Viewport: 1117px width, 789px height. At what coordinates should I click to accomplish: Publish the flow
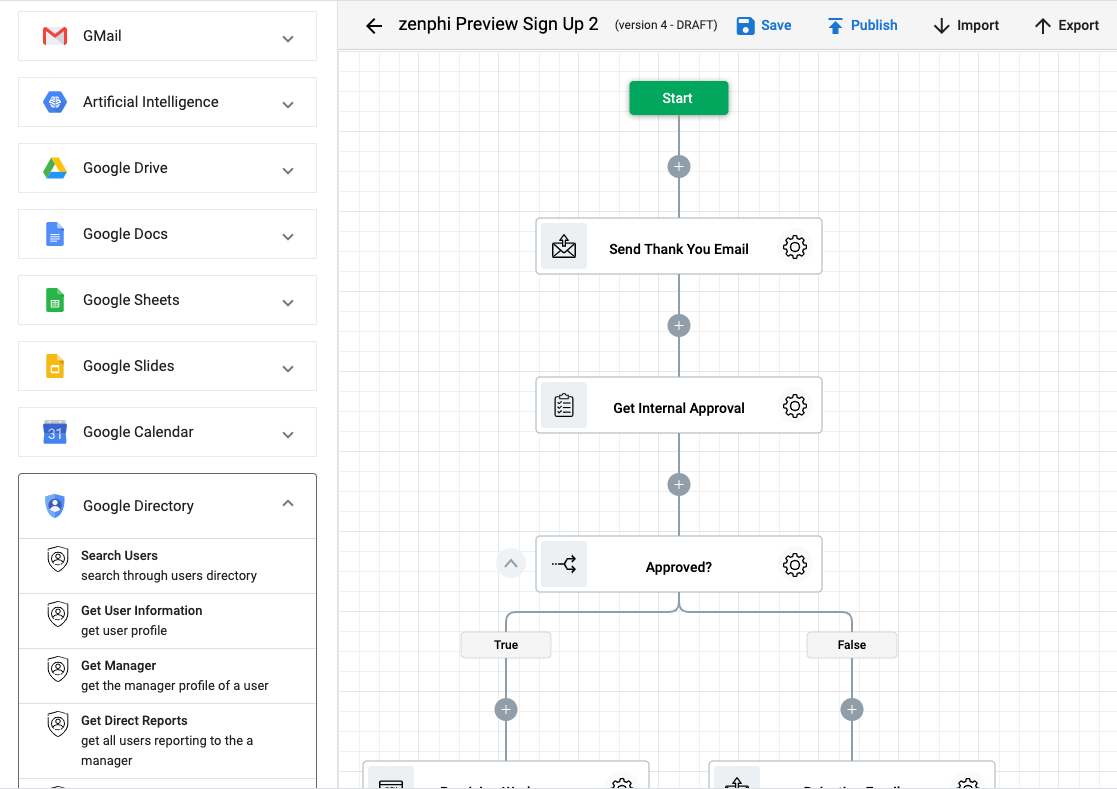pos(862,26)
